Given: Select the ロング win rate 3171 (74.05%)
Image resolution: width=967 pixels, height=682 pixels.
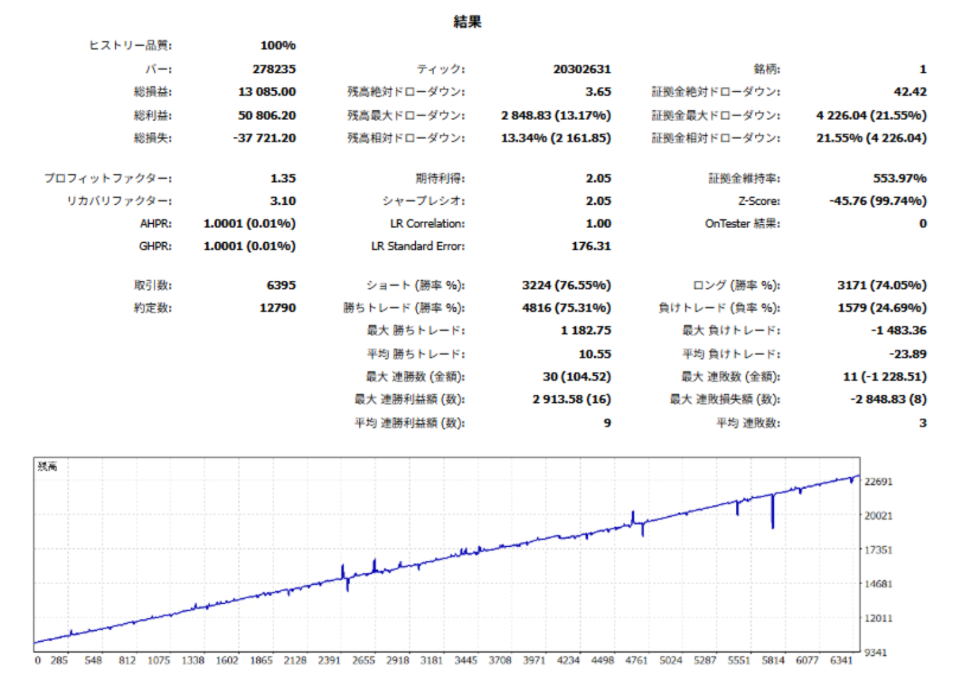Looking at the screenshot, I should pos(878,285).
